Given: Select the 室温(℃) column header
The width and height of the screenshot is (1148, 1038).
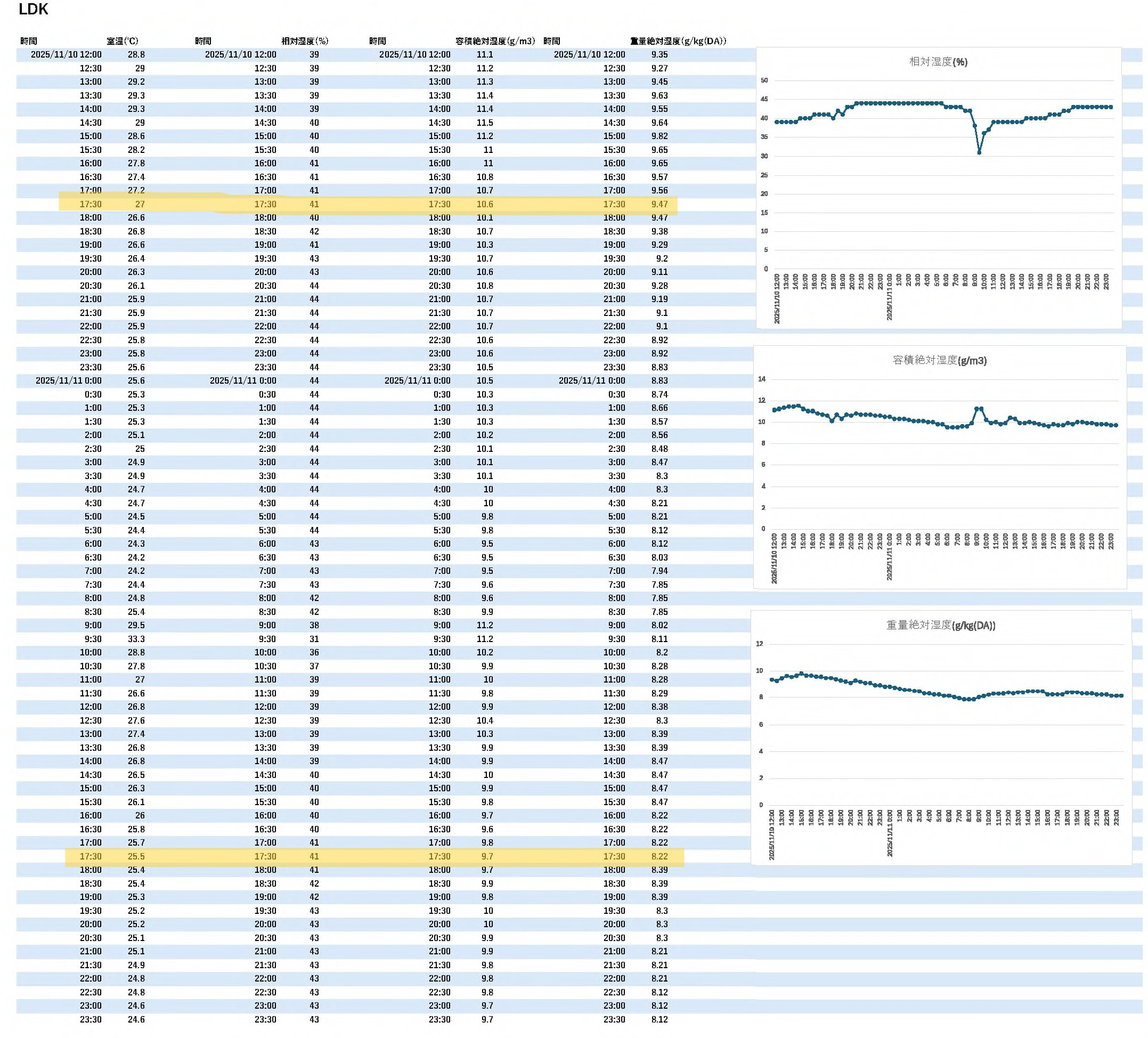Looking at the screenshot, I should (122, 41).
